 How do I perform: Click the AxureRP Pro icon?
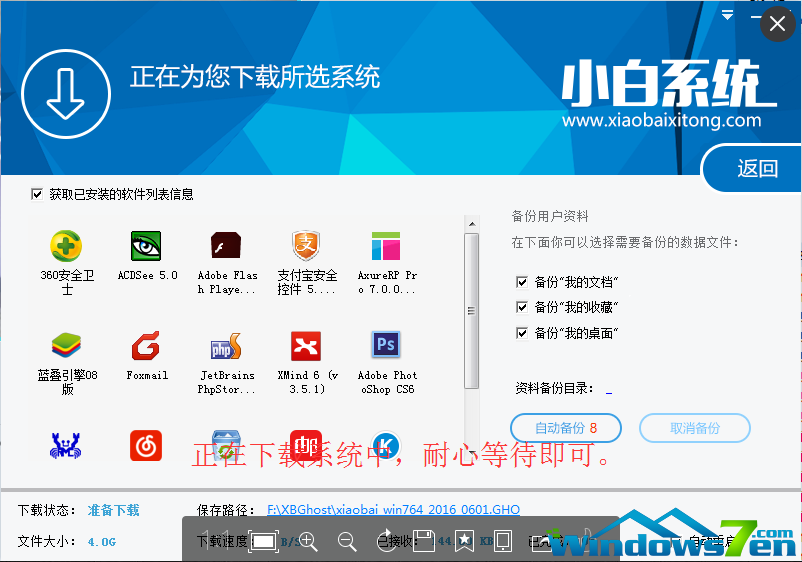pos(387,246)
